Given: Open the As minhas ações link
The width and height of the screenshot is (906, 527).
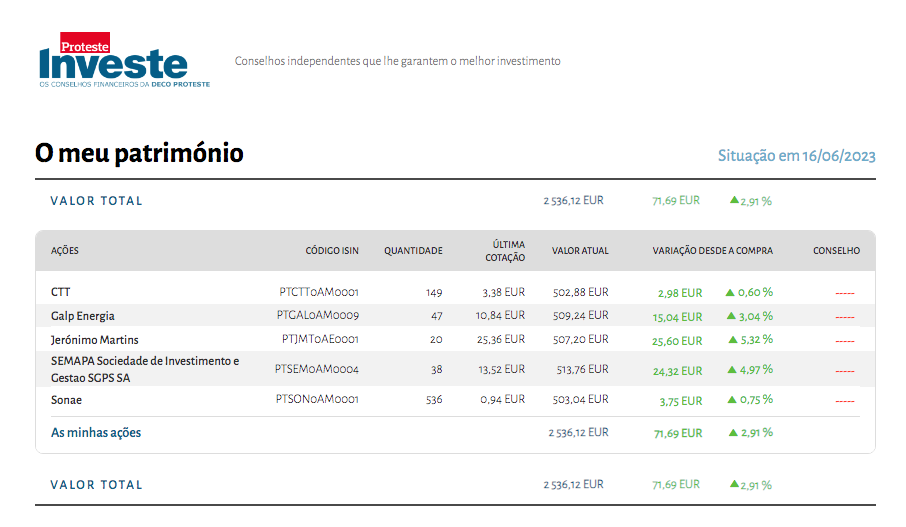Looking at the screenshot, I should point(96,433).
